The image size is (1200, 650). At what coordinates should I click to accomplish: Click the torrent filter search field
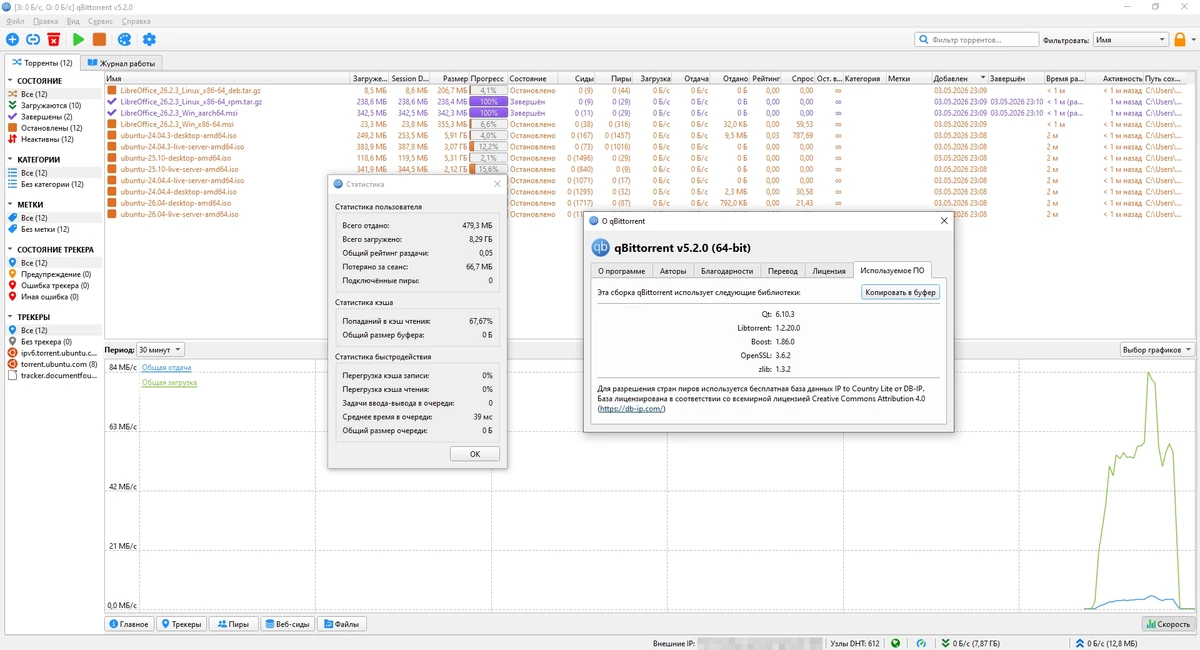click(x=976, y=39)
